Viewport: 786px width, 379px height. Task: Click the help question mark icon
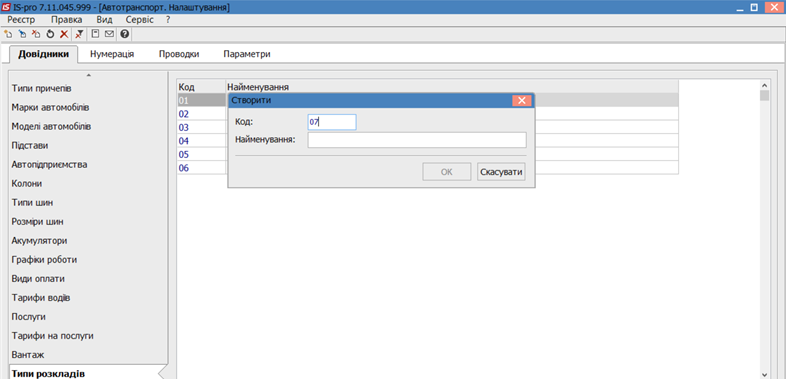point(124,34)
